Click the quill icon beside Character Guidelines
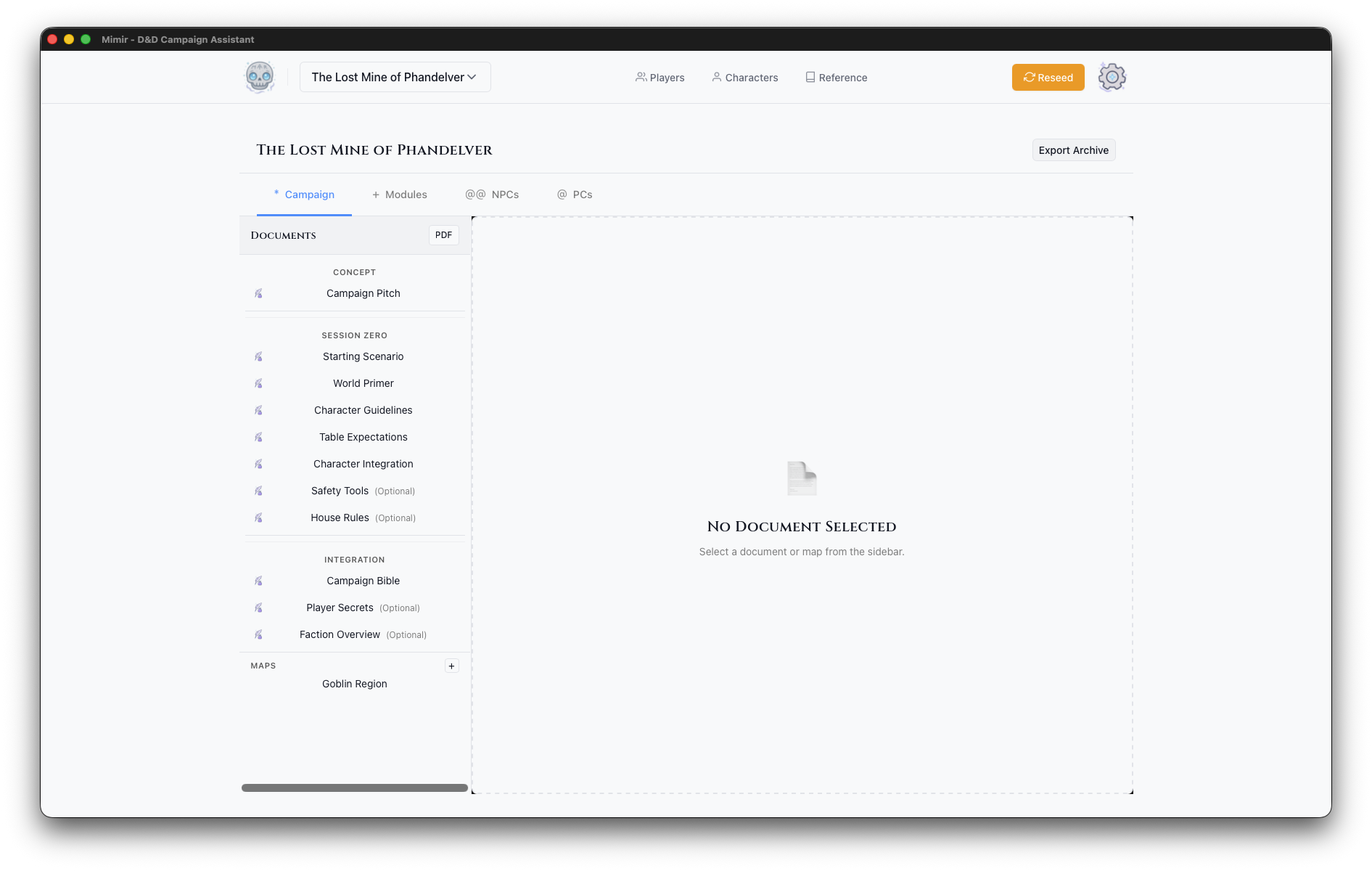The width and height of the screenshot is (1372, 871). (x=259, y=410)
